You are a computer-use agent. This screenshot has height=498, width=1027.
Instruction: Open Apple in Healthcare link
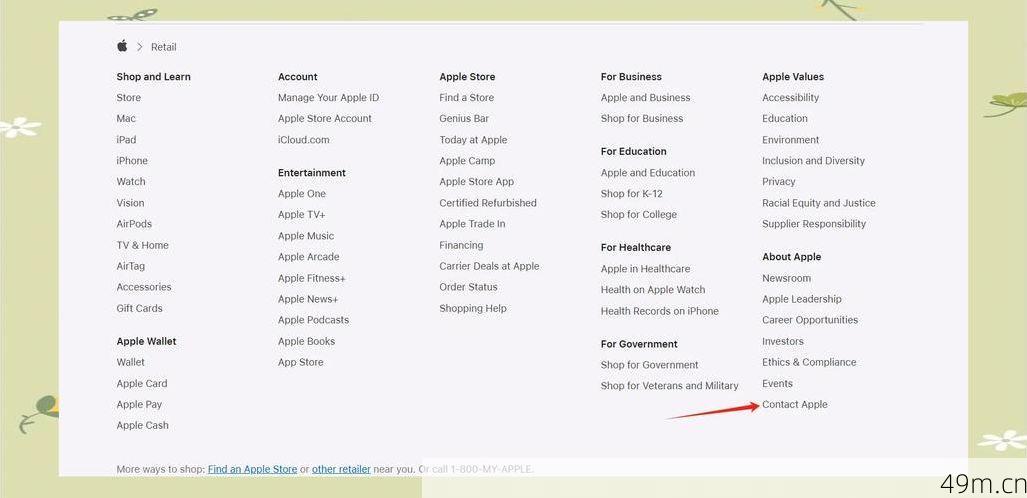coord(645,269)
